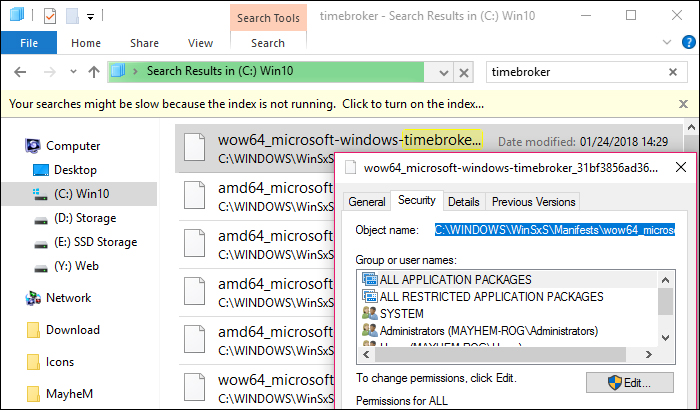
Task: Open the Download folder
Action: point(73,330)
